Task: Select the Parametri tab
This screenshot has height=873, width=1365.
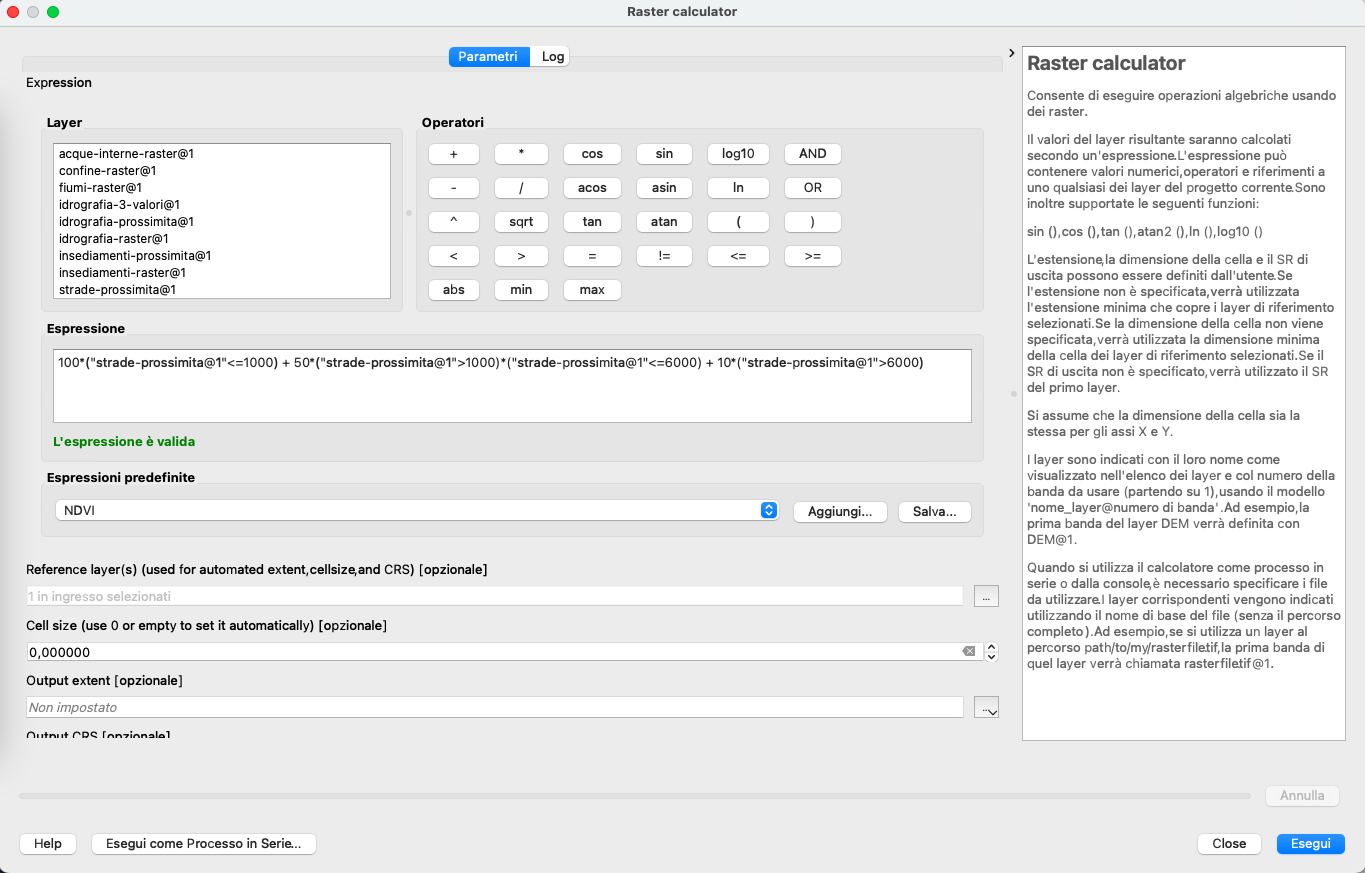Action: coord(488,57)
